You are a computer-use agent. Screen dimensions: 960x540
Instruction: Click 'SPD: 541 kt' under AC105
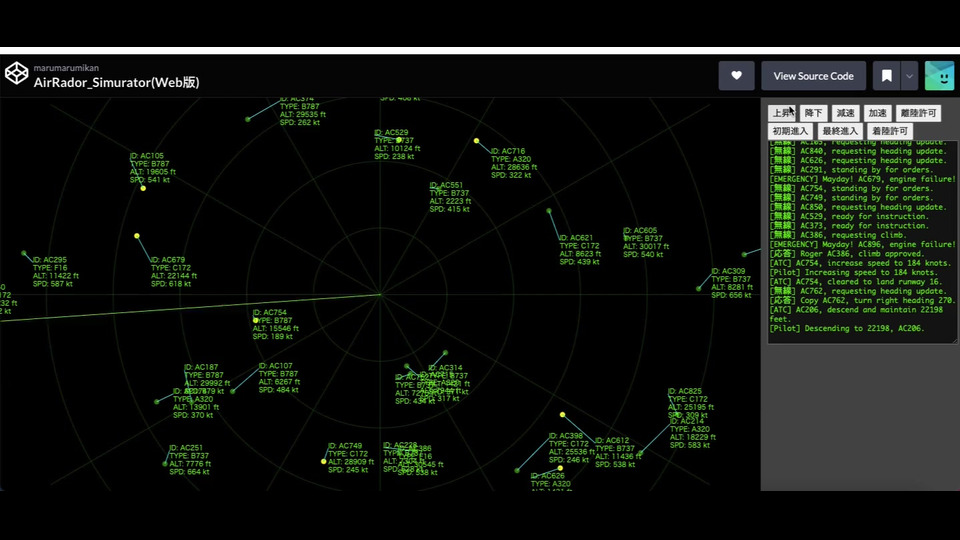(x=150, y=180)
